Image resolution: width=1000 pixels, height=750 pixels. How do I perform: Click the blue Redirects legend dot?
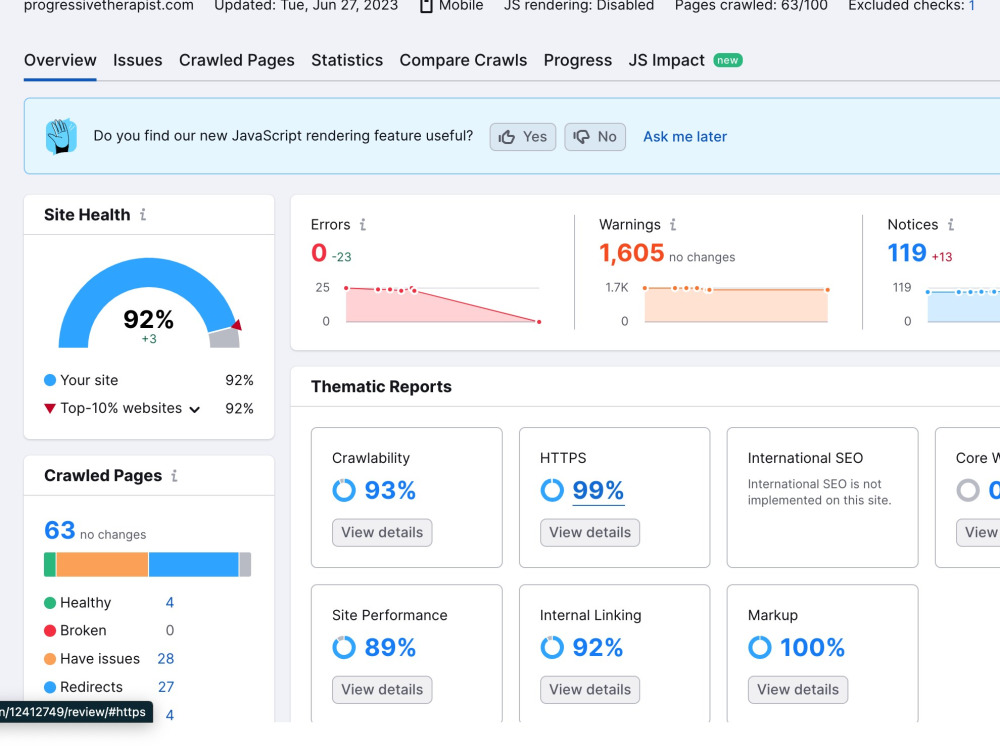(x=50, y=687)
